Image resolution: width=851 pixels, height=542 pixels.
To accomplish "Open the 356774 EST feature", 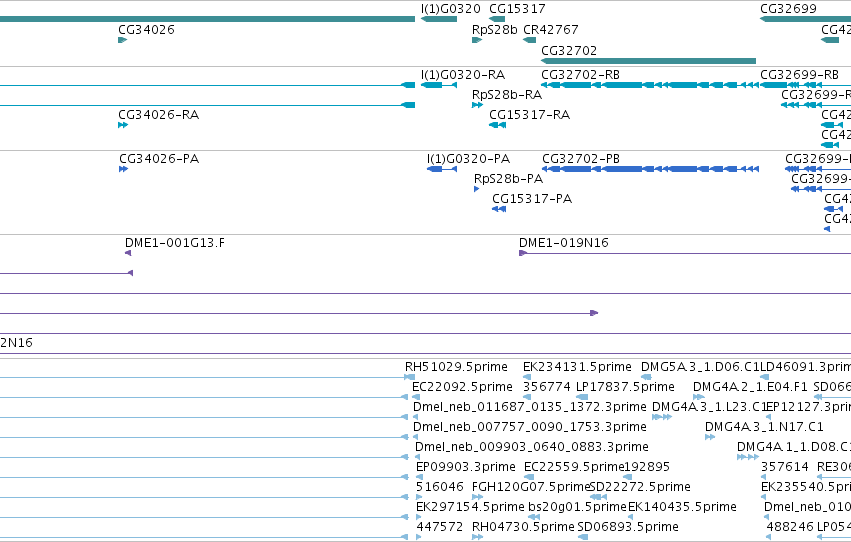I will click(x=526, y=397).
